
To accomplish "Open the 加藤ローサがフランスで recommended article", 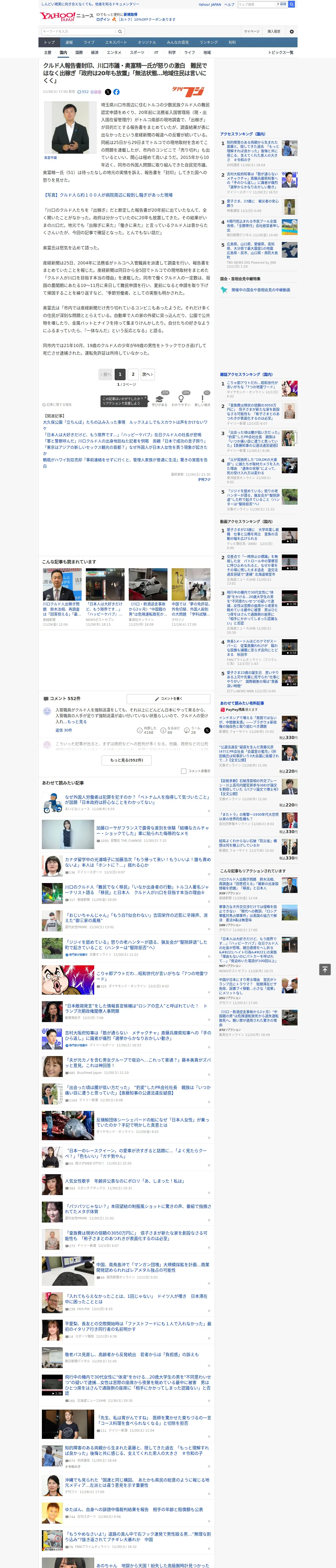I will point(153,831).
